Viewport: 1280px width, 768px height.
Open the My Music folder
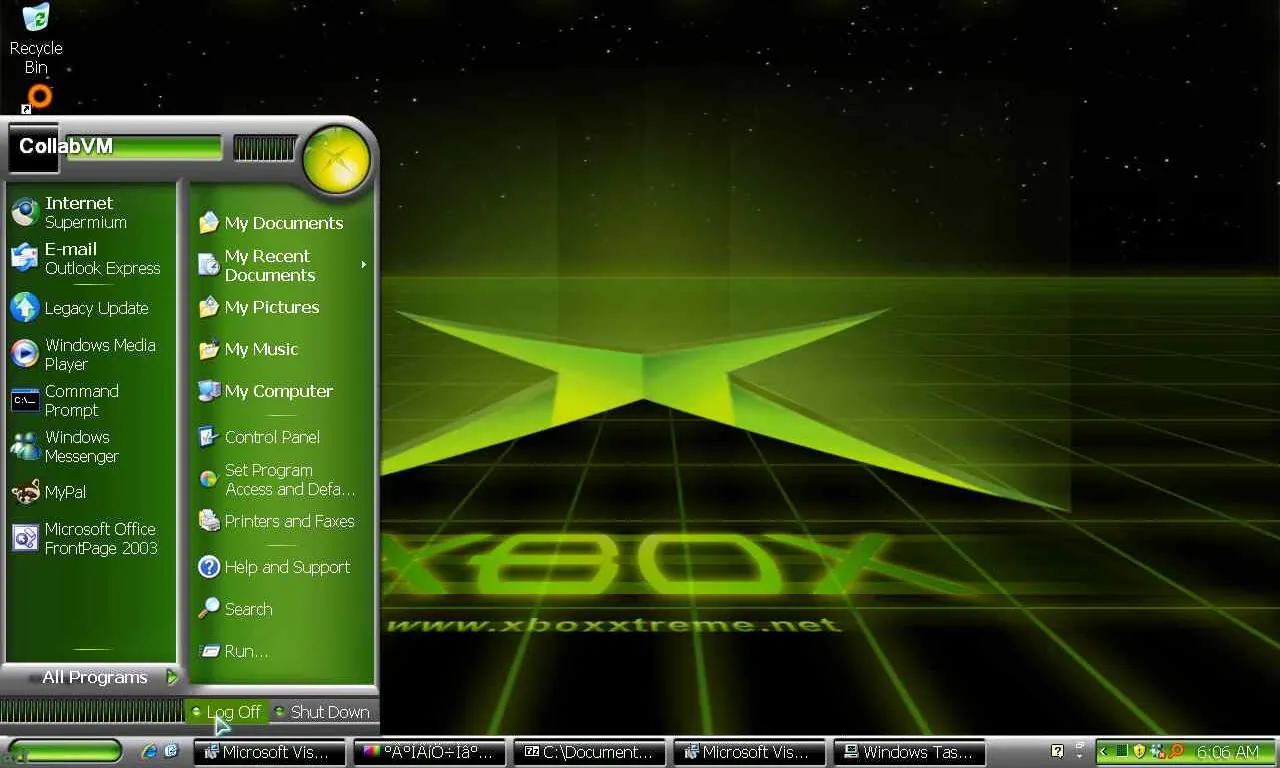[282, 349]
